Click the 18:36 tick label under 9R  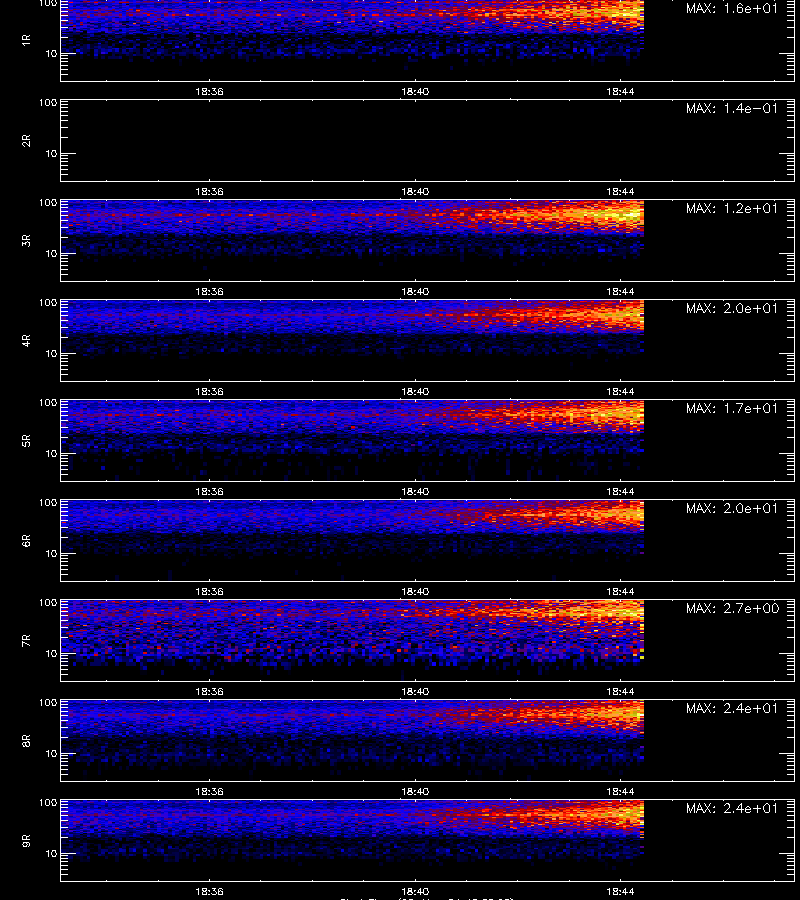pos(209,891)
